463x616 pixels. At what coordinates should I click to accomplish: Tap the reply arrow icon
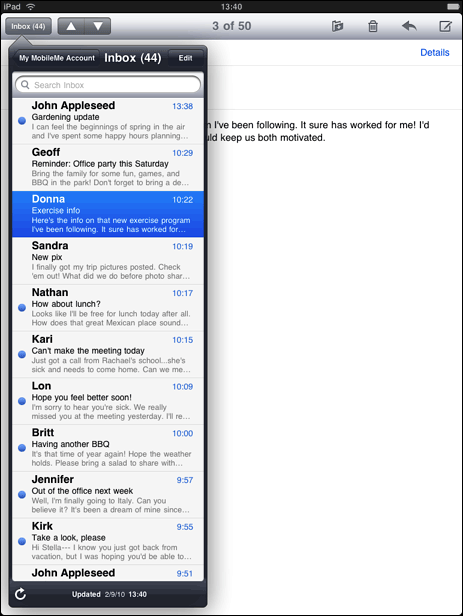tap(409, 26)
